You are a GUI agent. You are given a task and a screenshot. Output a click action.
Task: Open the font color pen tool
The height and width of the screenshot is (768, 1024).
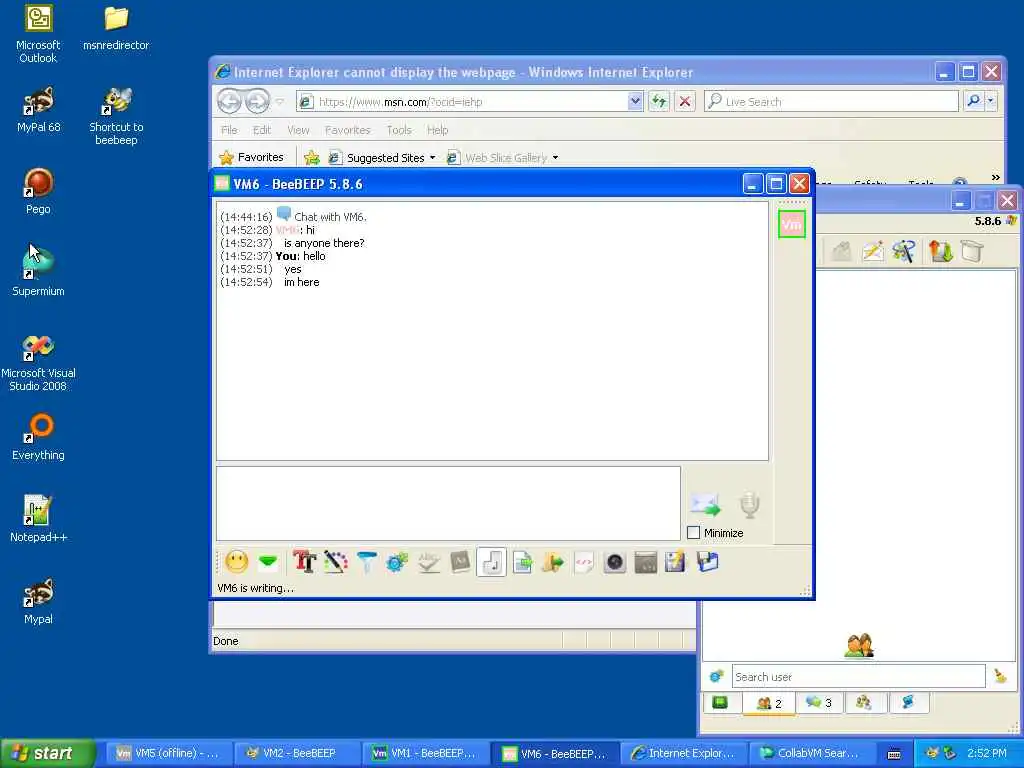coord(336,562)
